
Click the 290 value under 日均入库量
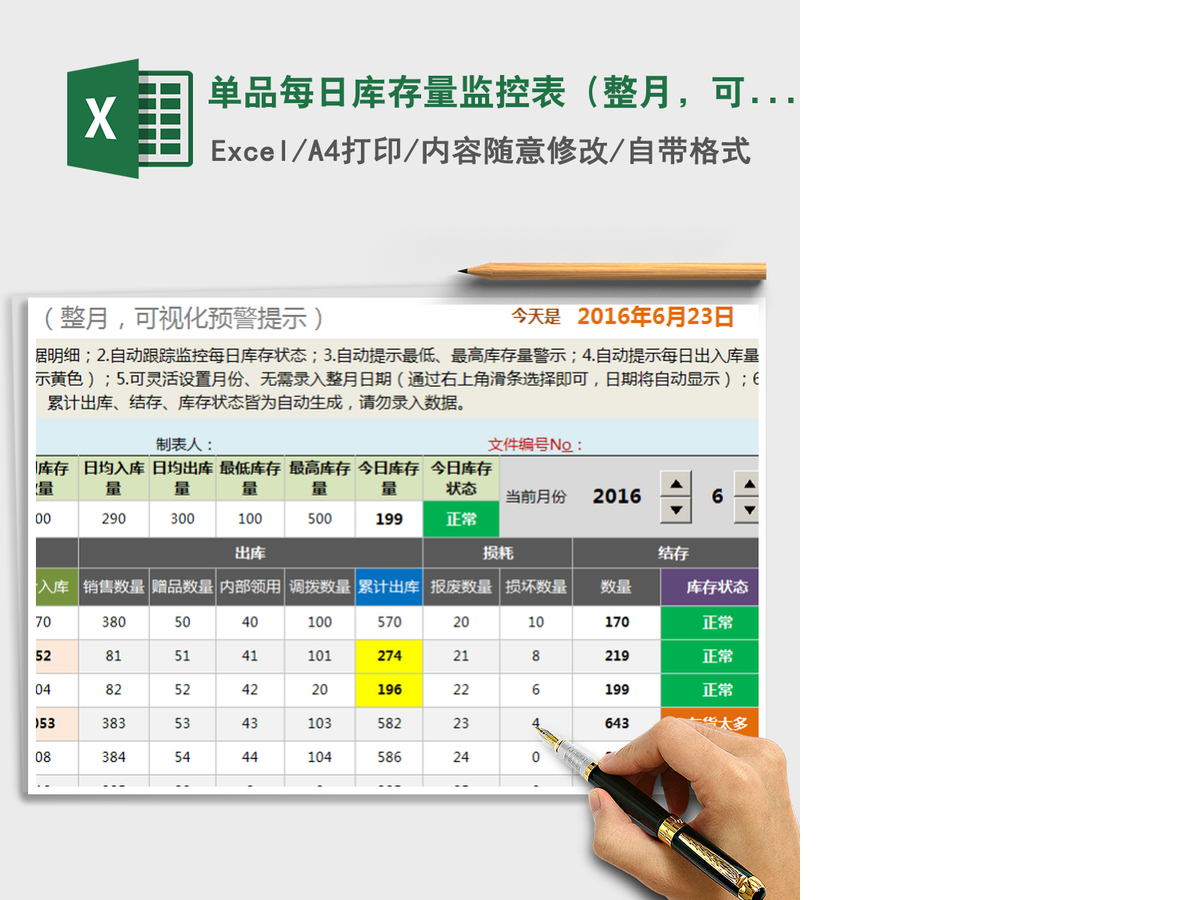tap(114, 519)
